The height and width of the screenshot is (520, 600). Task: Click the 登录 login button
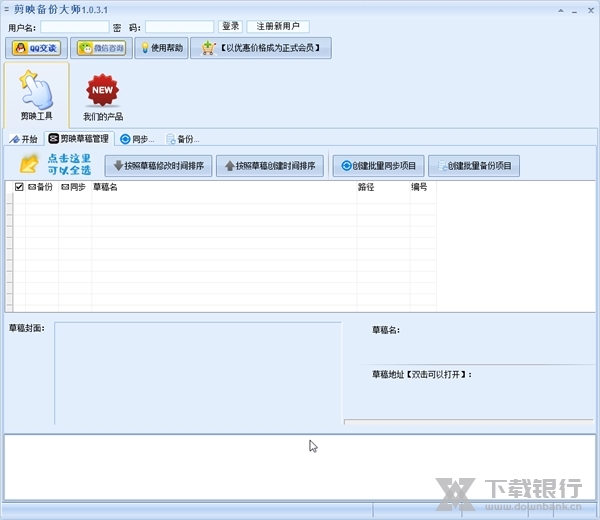(x=230, y=26)
